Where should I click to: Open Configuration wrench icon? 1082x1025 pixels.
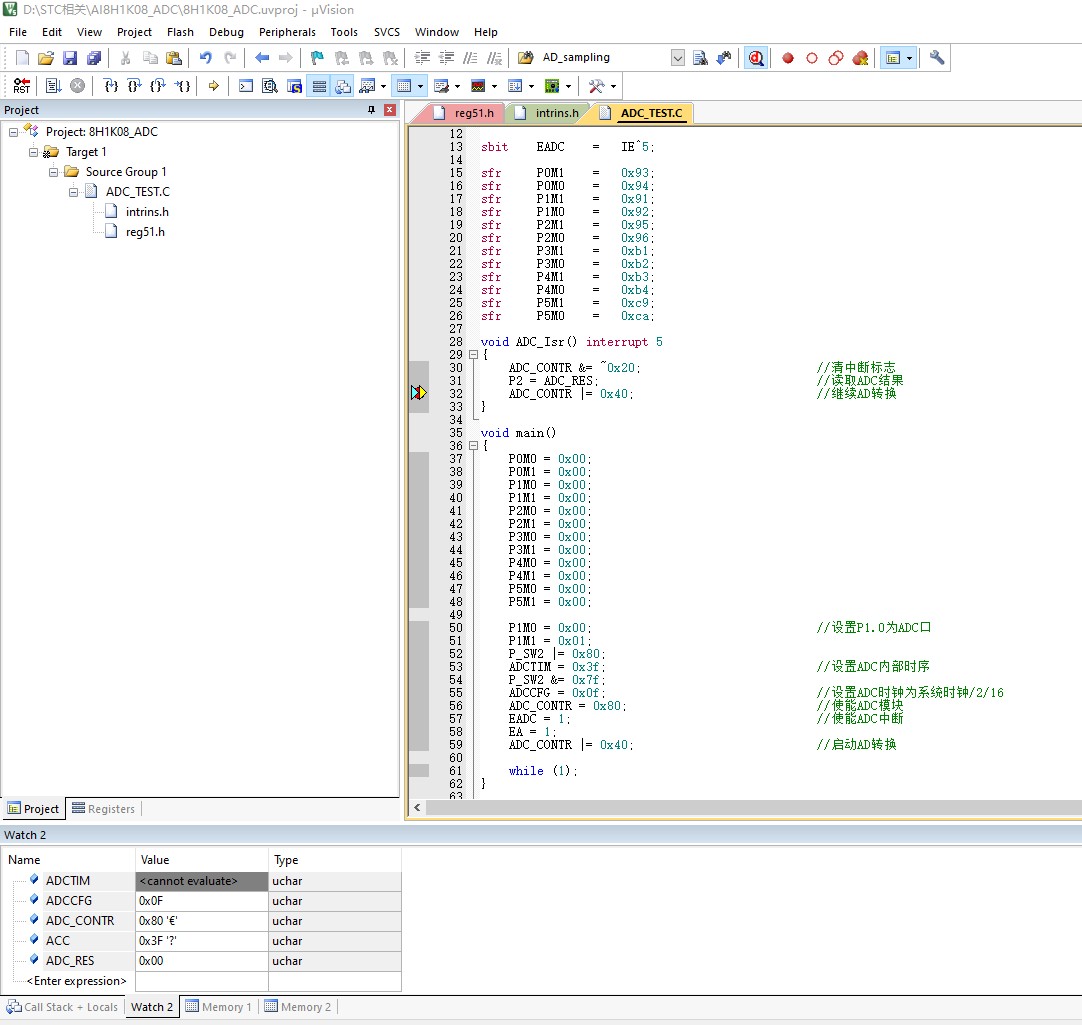pos(936,58)
